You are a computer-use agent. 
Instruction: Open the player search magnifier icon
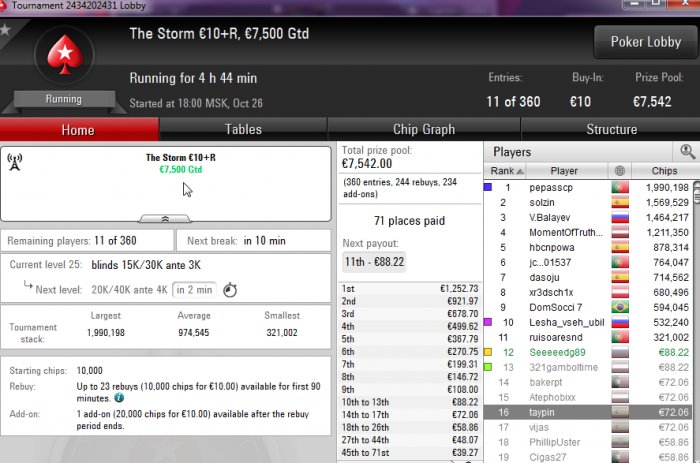point(687,152)
